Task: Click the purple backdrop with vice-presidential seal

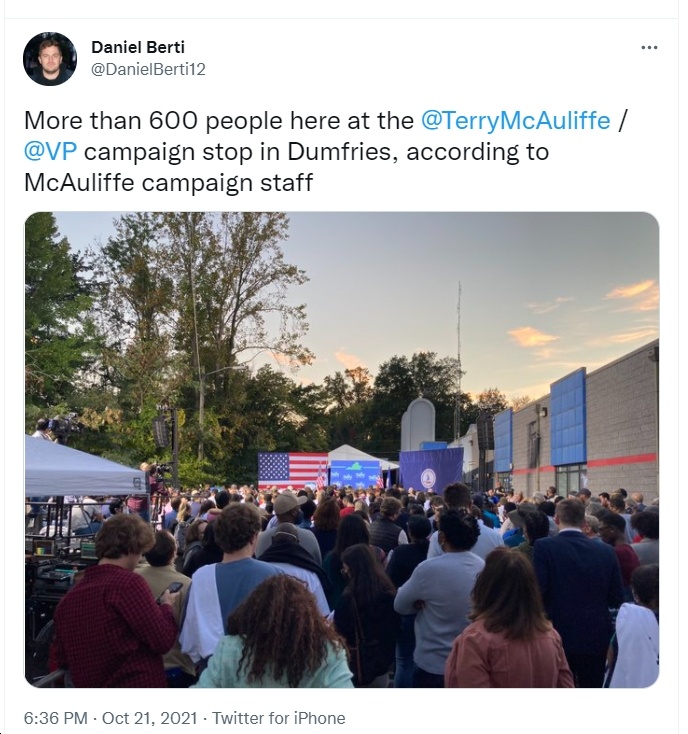Action: [x=431, y=469]
